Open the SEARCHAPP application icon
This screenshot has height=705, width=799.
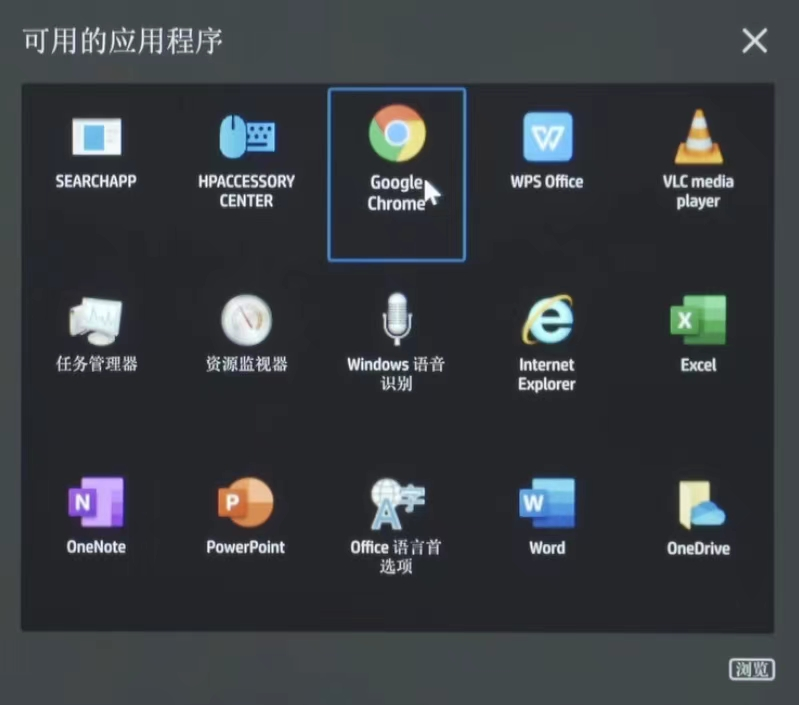[x=97, y=136]
